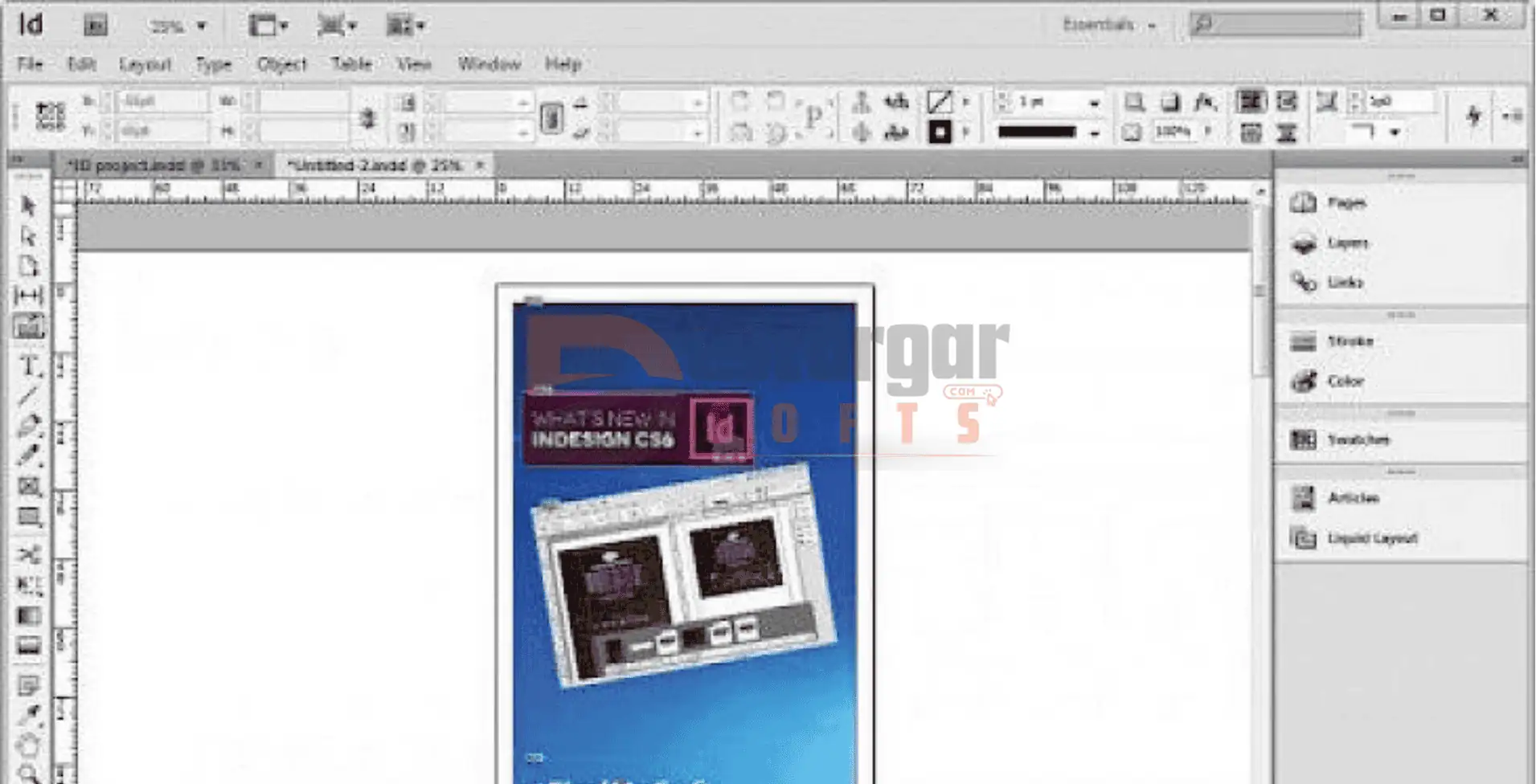Open the Edit menu
This screenshot has height=784, width=1536.
click(81, 64)
